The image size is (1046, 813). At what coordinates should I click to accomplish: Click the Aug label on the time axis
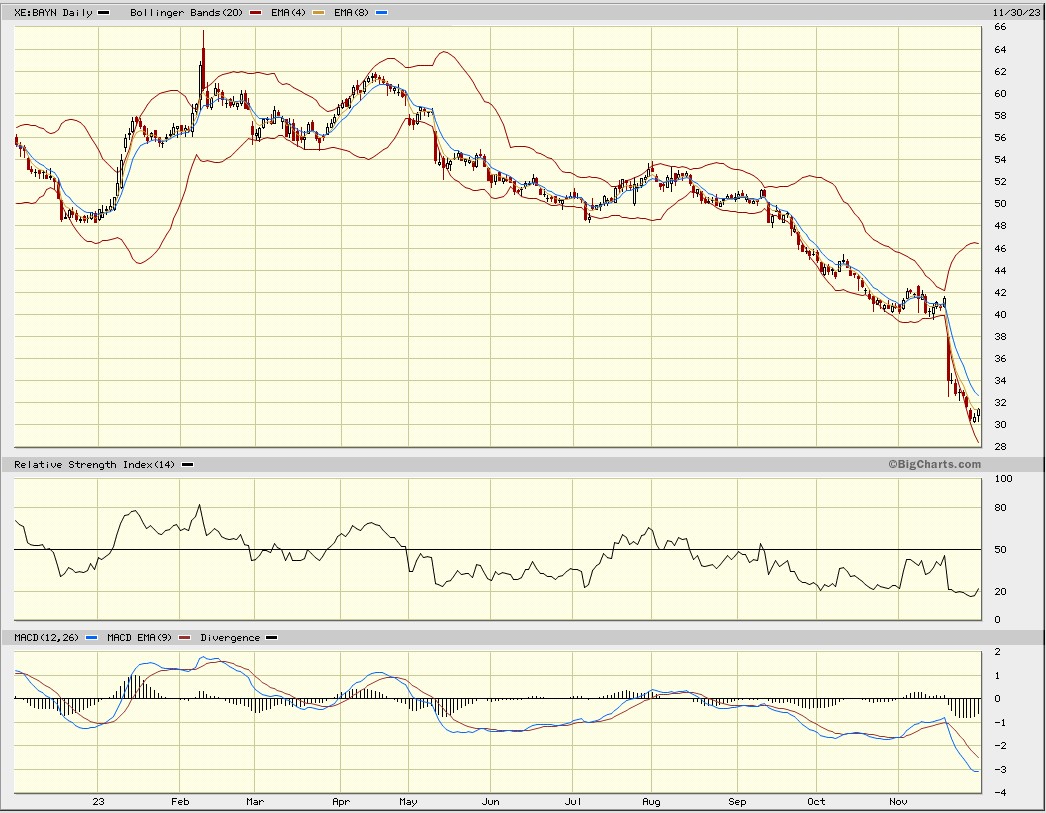click(651, 802)
